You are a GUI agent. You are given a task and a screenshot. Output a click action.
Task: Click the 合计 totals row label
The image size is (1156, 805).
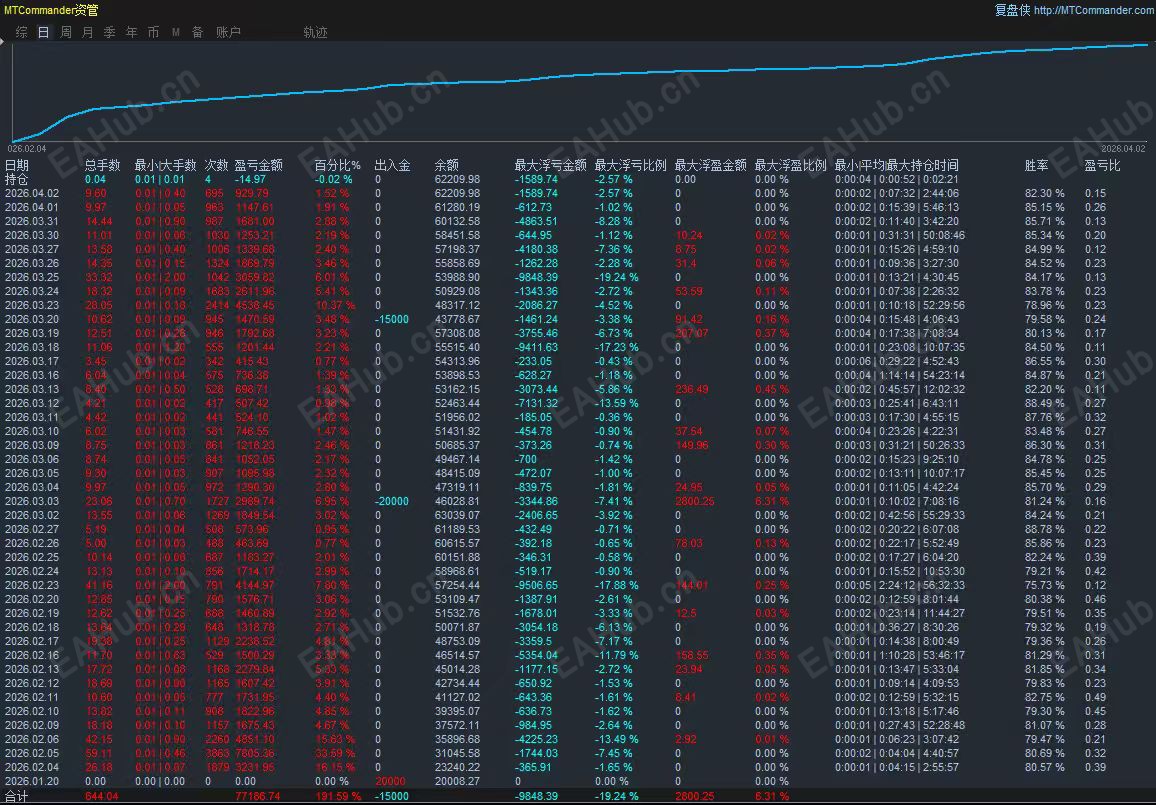(x=17, y=796)
